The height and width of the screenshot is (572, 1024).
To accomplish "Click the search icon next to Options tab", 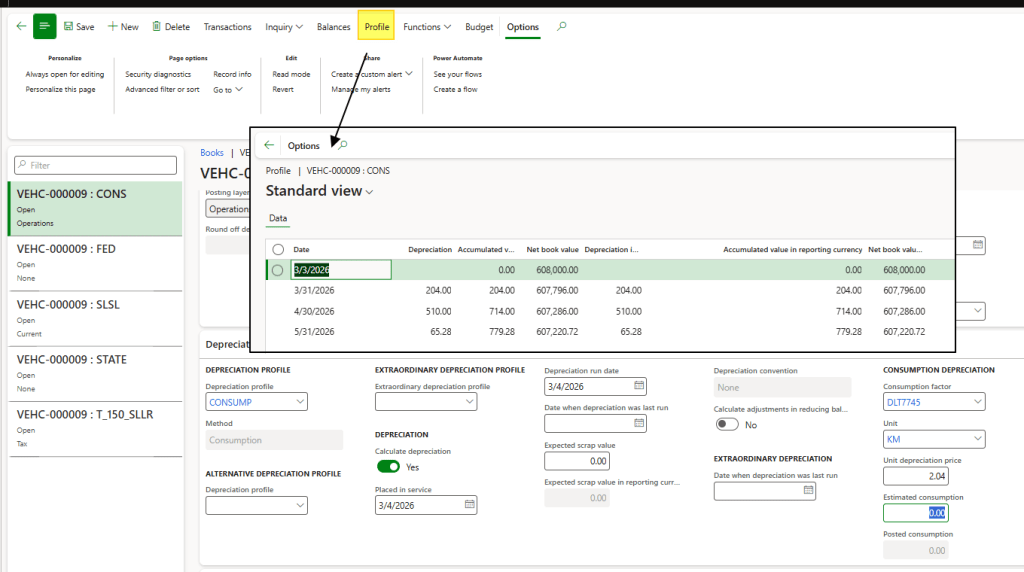I will click(x=561, y=27).
